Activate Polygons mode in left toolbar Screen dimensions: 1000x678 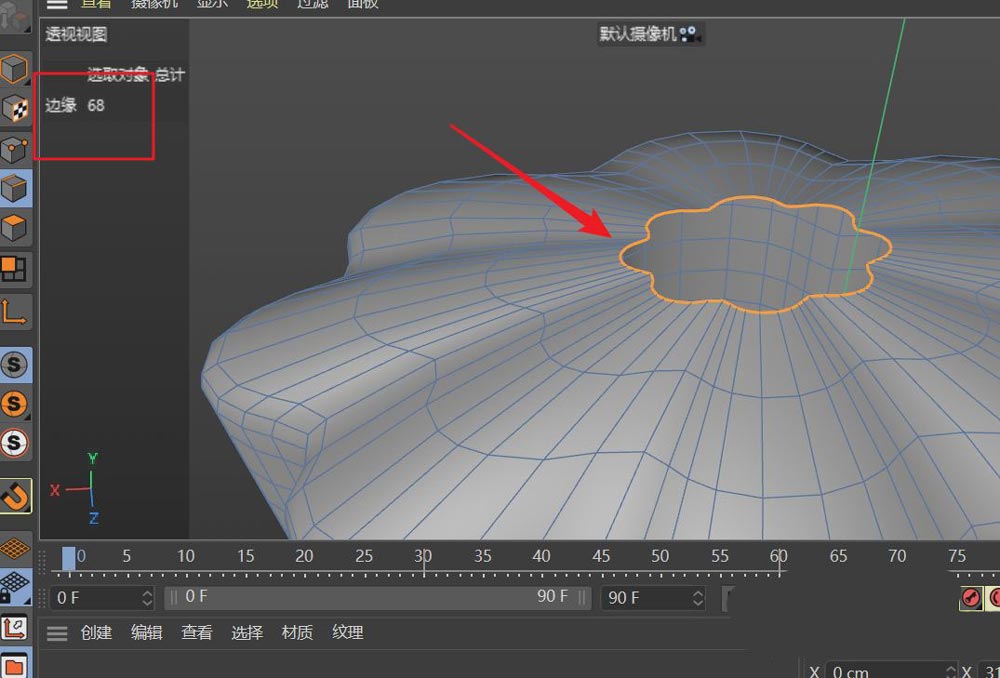[15, 228]
